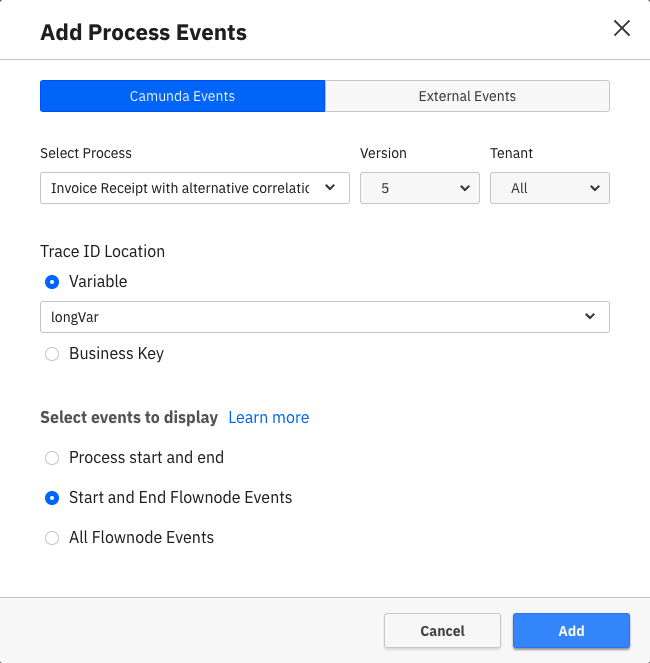The height and width of the screenshot is (663, 650).
Task: Expand the Tenant dropdown showing All
Action: click(548, 188)
